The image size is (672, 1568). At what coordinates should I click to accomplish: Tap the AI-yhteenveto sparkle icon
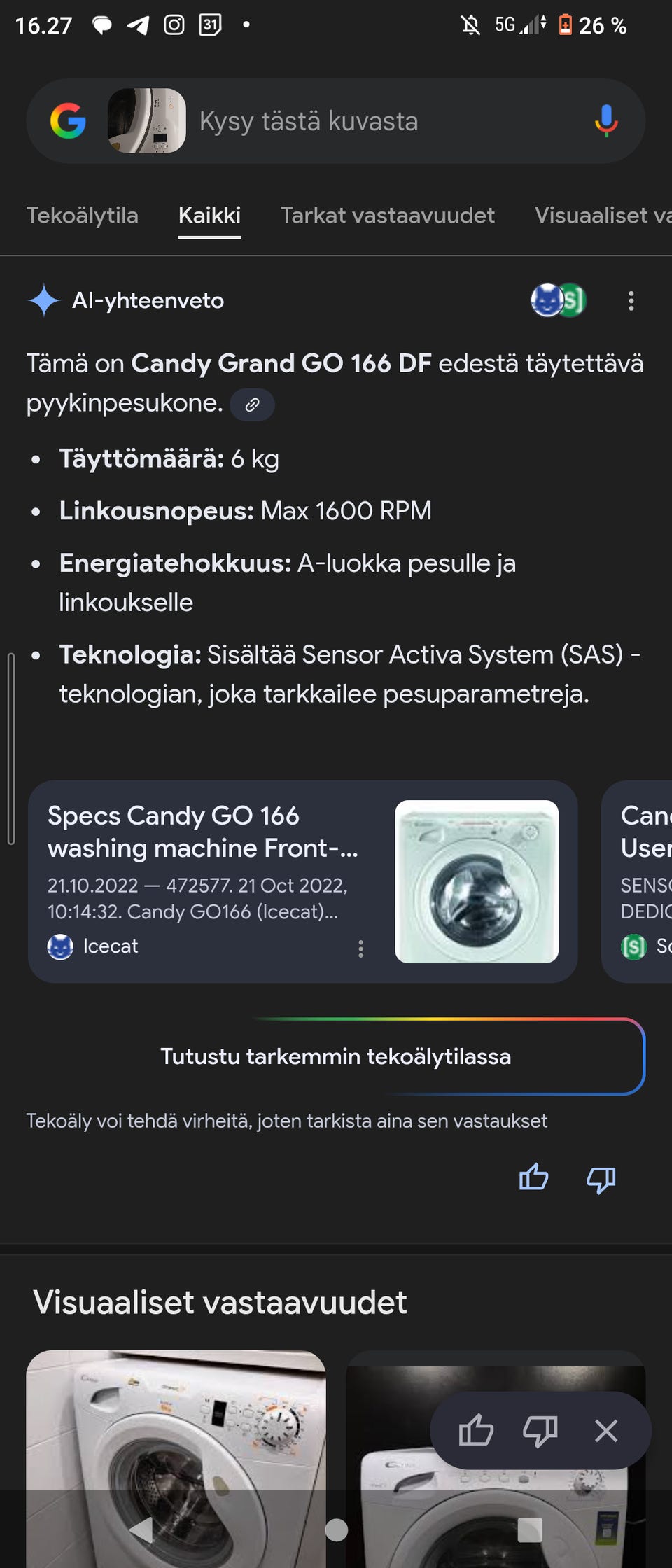point(44,300)
